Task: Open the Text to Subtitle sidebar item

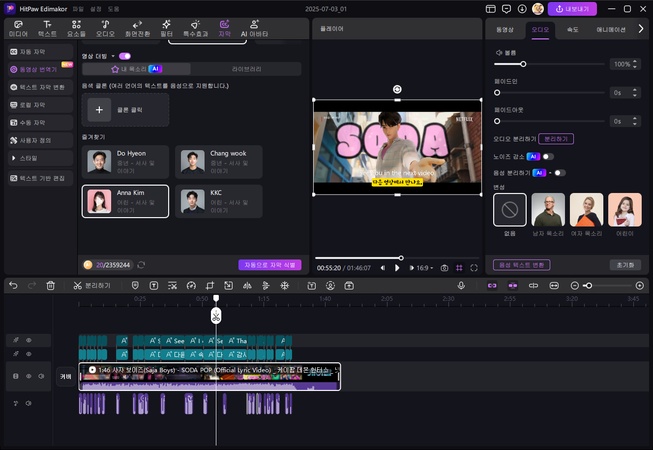Action: click(x=40, y=87)
